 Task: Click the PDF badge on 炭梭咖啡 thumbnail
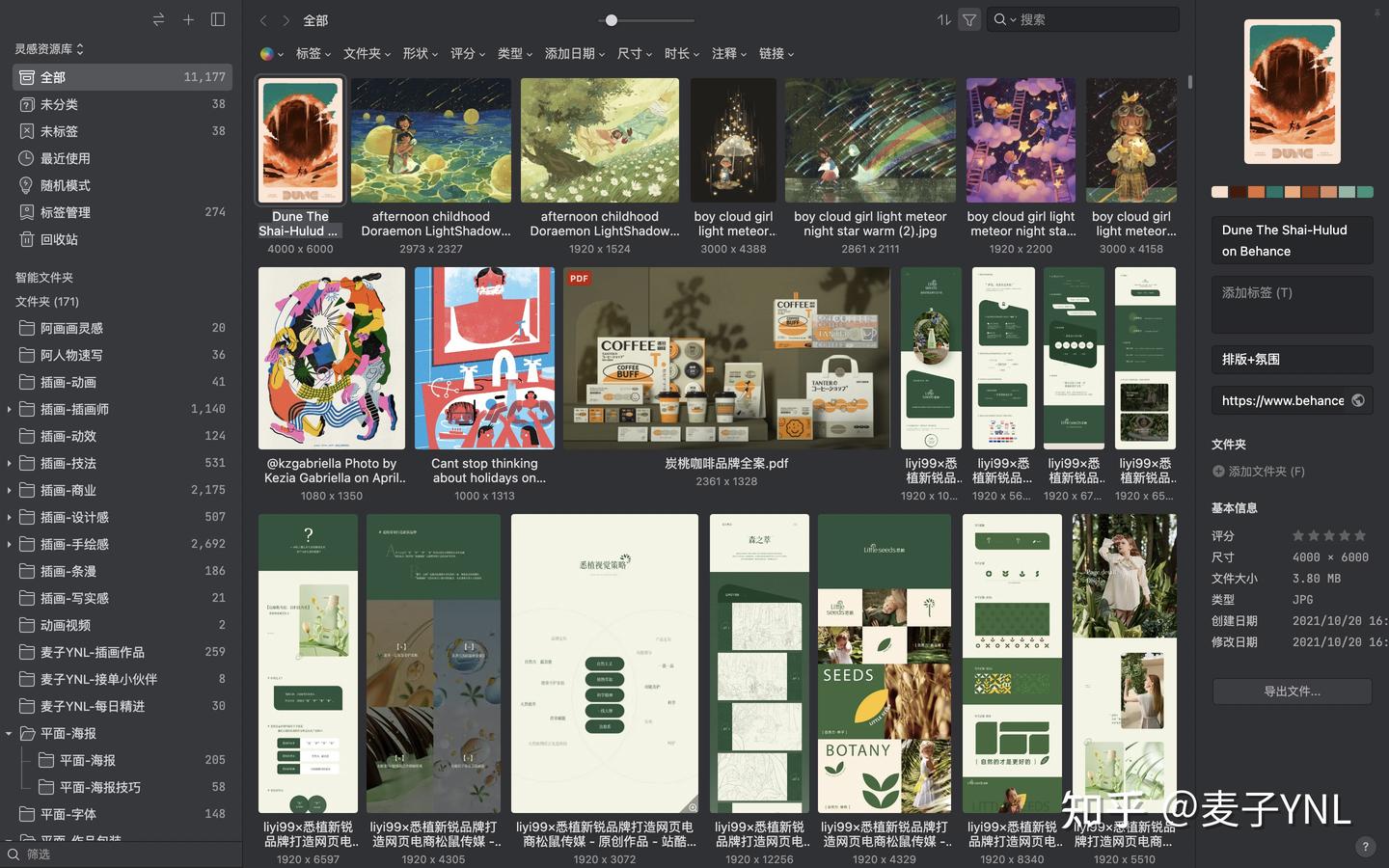(x=579, y=278)
